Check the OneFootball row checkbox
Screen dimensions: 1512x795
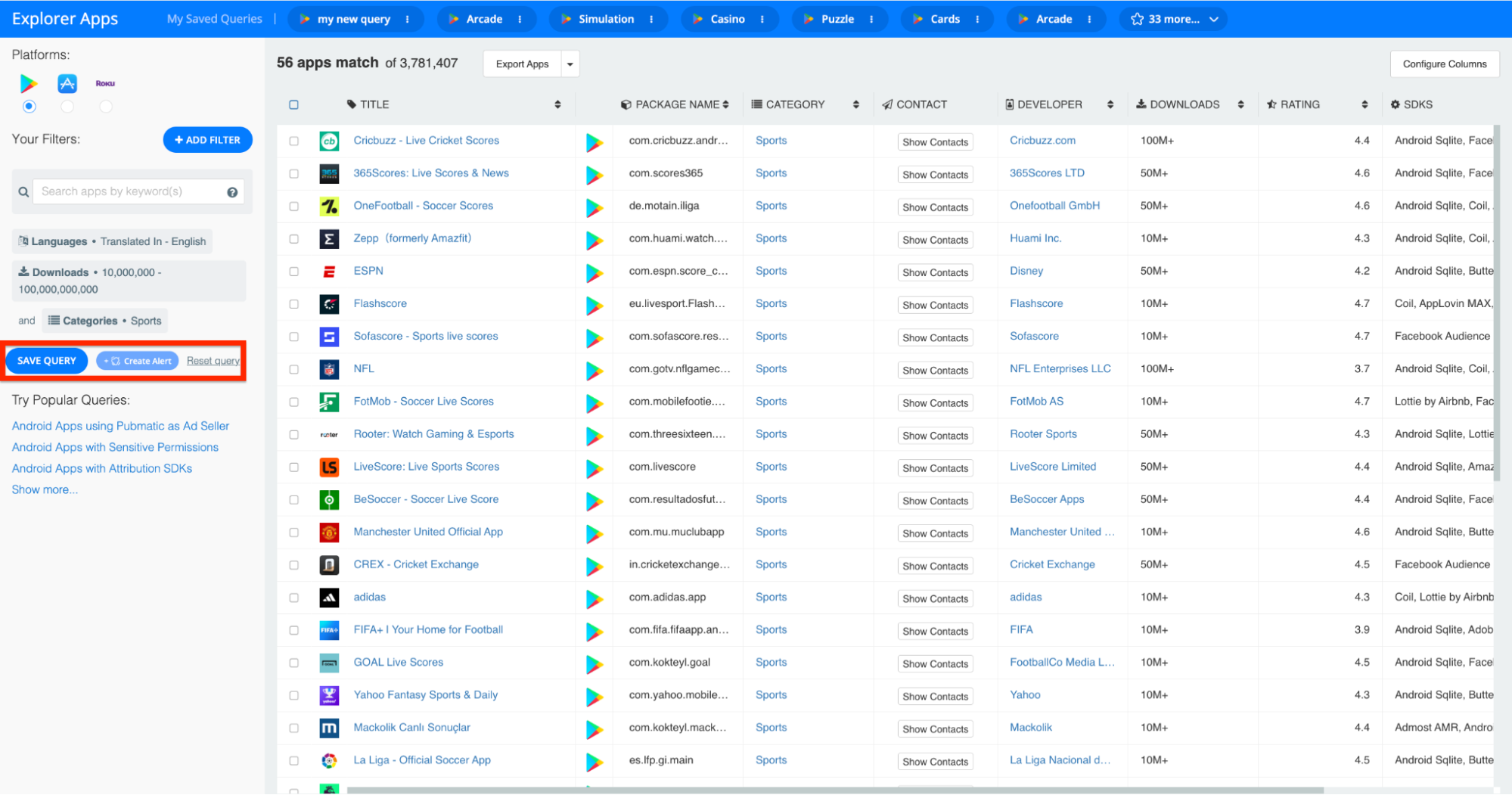pyautogui.click(x=293, y=206)
